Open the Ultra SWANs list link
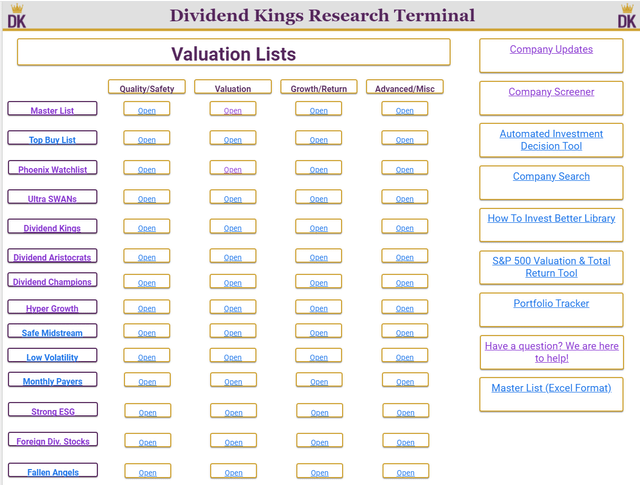This screenshot has height=485, width=640. tap(52, 197)
